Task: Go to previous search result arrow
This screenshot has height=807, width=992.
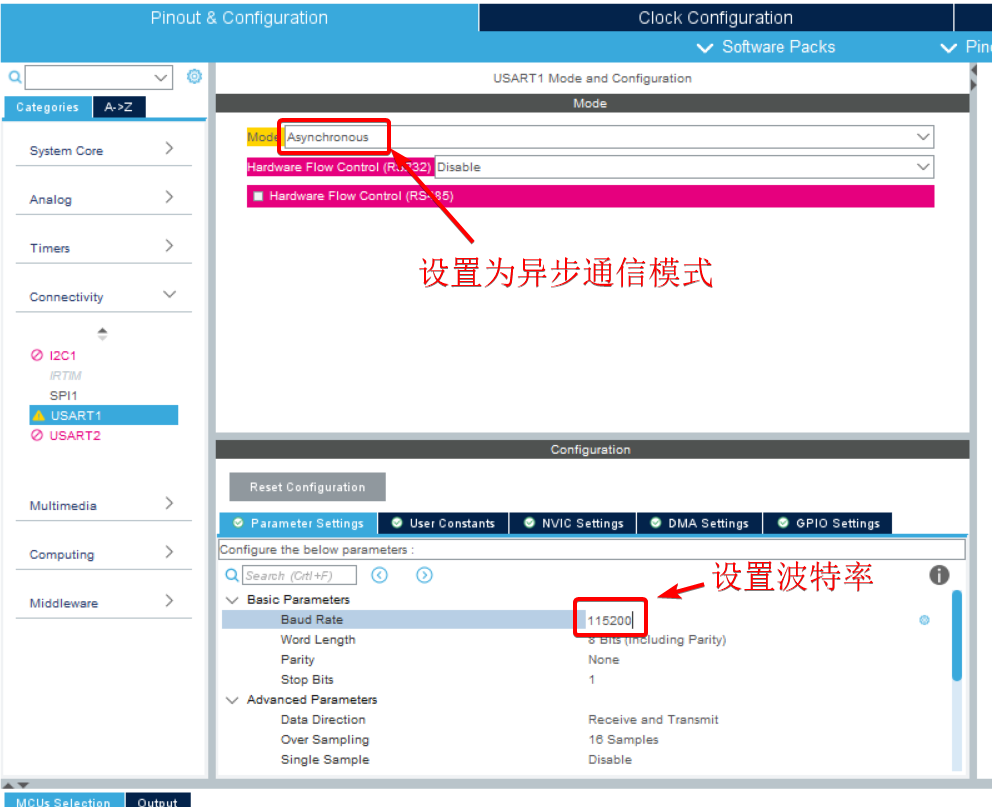Action: (379, 575)
